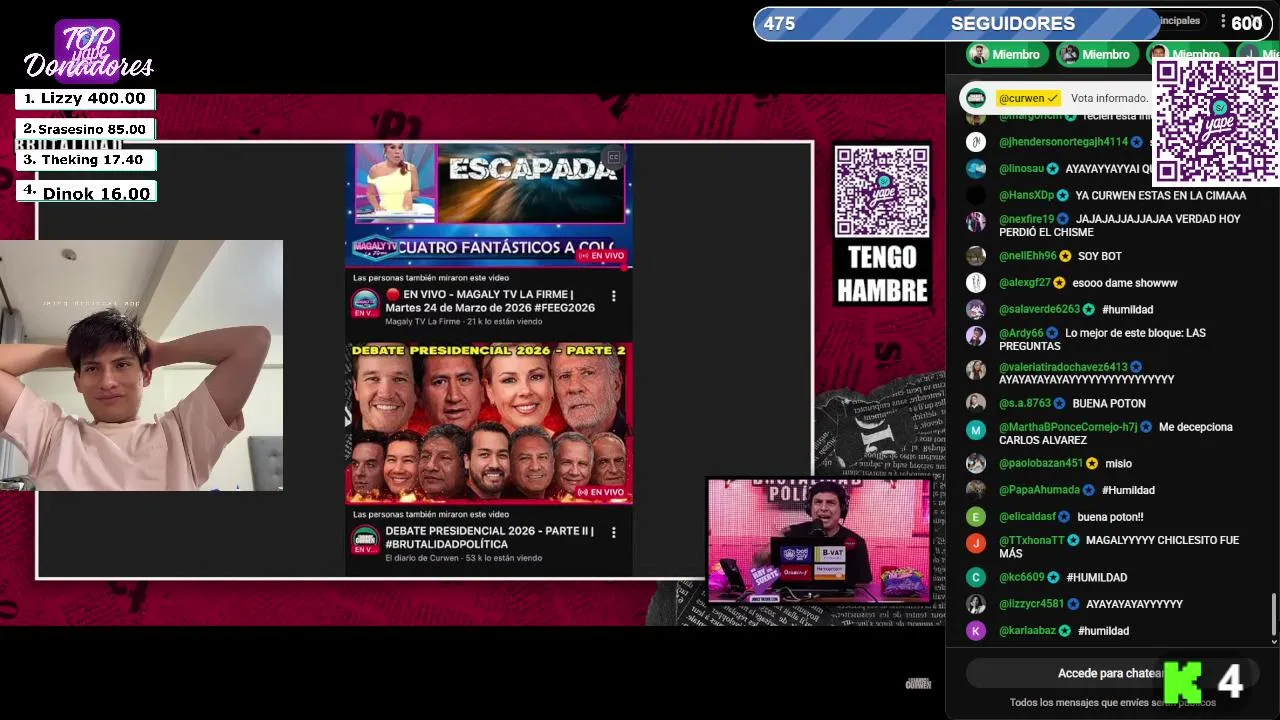Open the chat view dropdown ending in 'incipales'
The width and height of the screenshot is (1280, 720).
coord(1179,21)
